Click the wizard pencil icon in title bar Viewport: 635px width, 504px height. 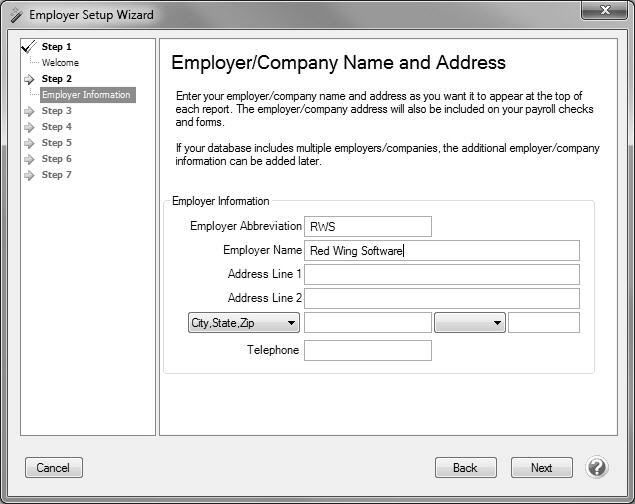pos(14,15)
